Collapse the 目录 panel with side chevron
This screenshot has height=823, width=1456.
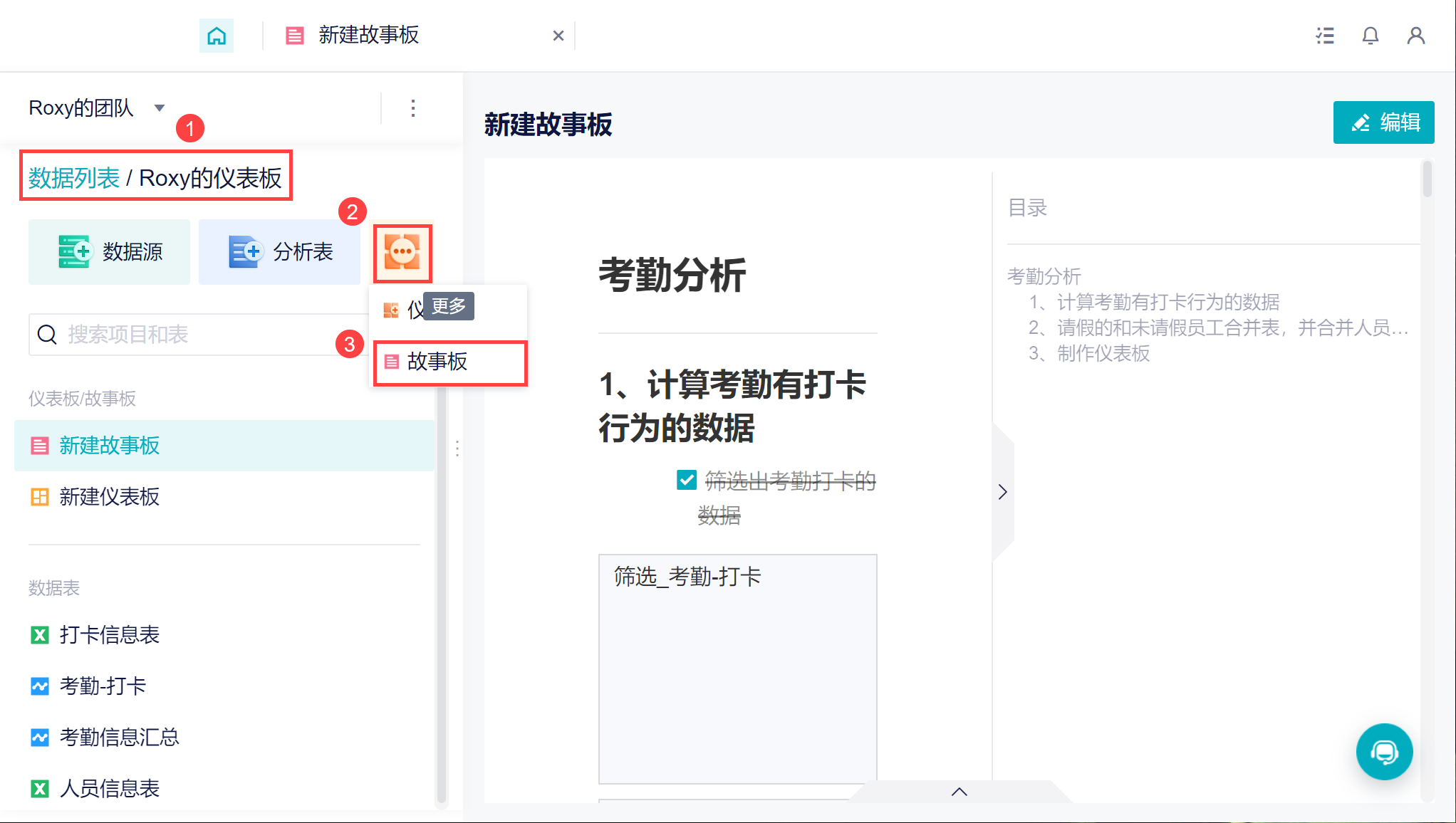click(x=1003, y=492)
